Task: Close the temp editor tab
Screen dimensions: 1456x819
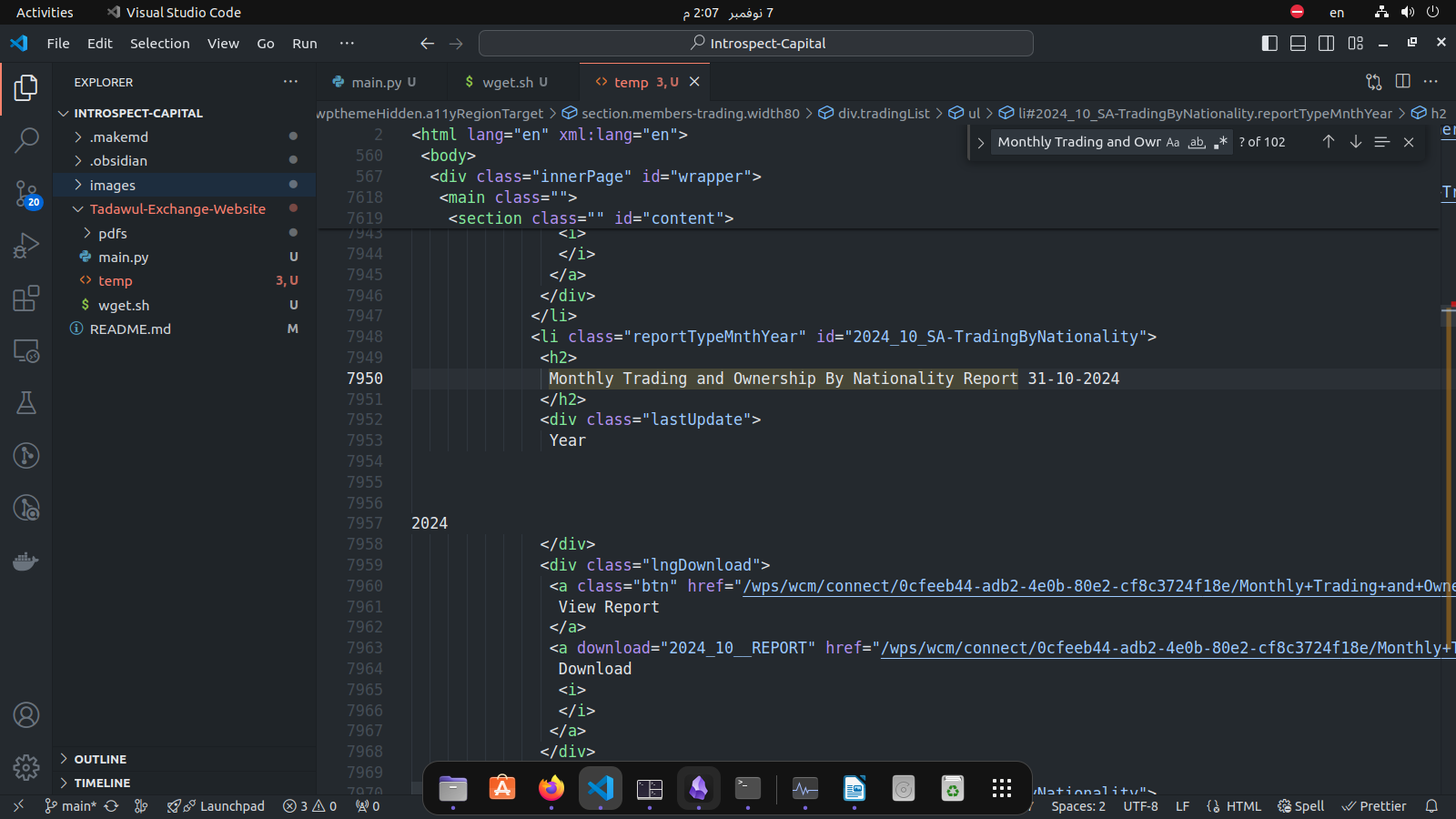Action: 694,82
